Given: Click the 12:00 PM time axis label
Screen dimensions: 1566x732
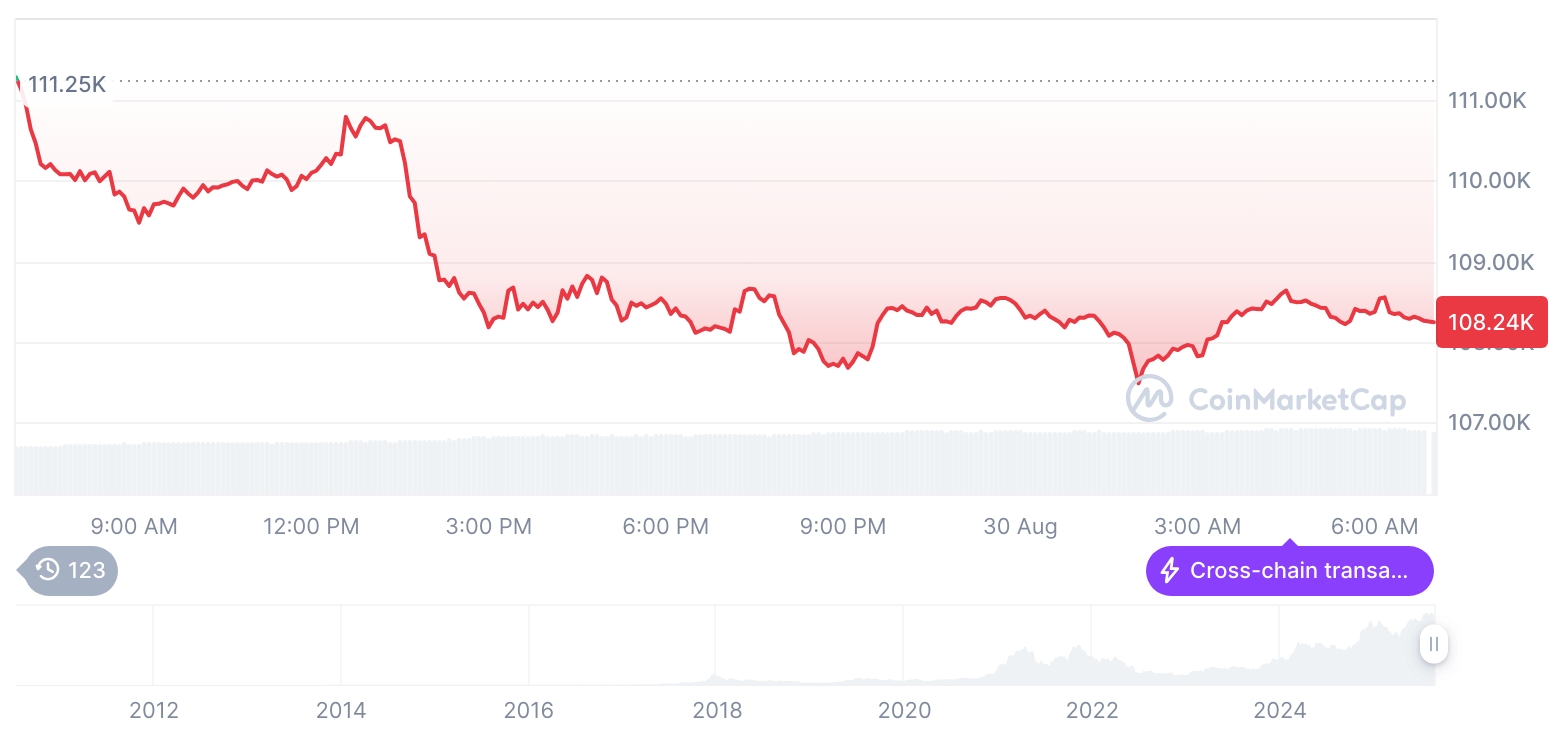Looking at the screenshot, I should tap(311, 526).
